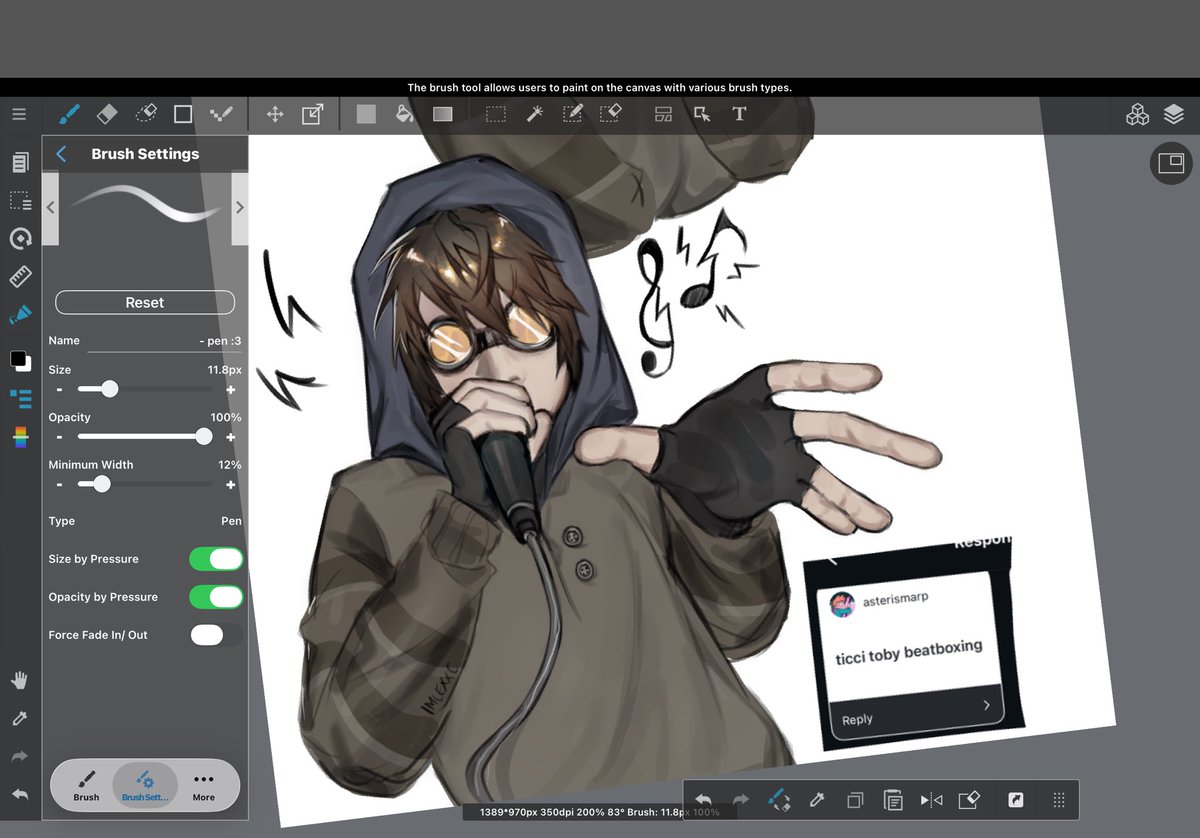Select the Eyedropper in the left sidebar
The image size is (1200, 838).
[20, 719]
